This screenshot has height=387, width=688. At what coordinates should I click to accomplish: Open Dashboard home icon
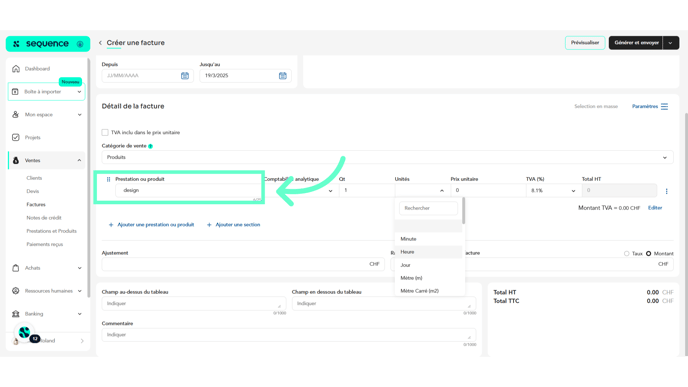(16, 68)
